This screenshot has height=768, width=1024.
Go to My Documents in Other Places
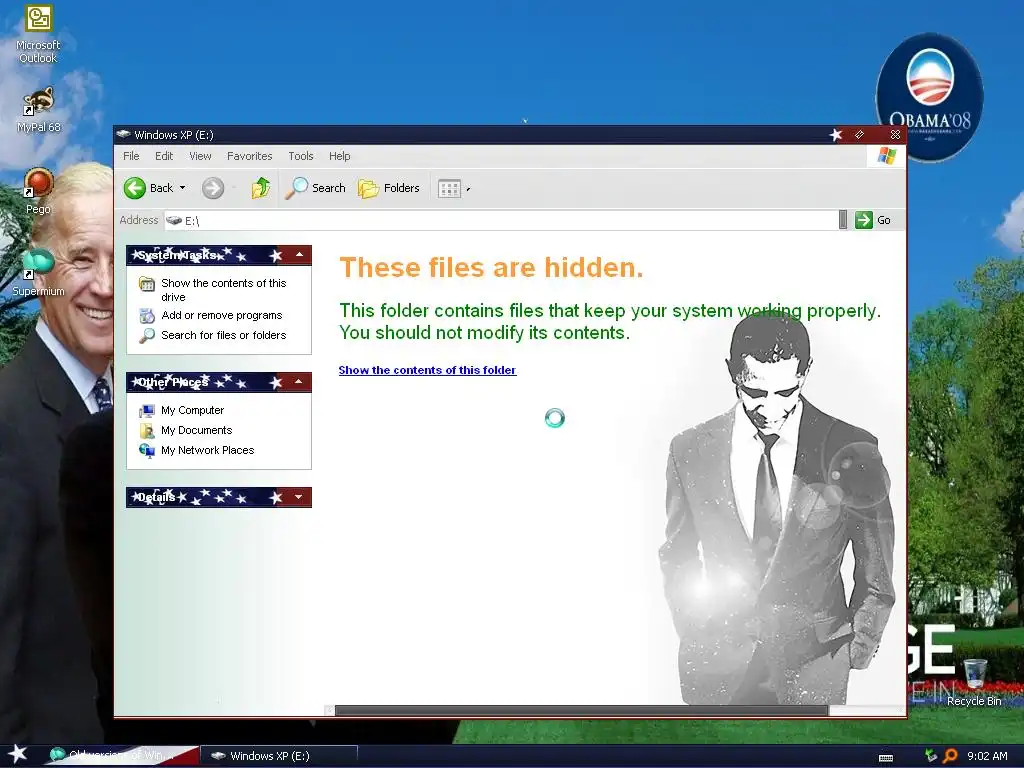[x=185, y=430]
